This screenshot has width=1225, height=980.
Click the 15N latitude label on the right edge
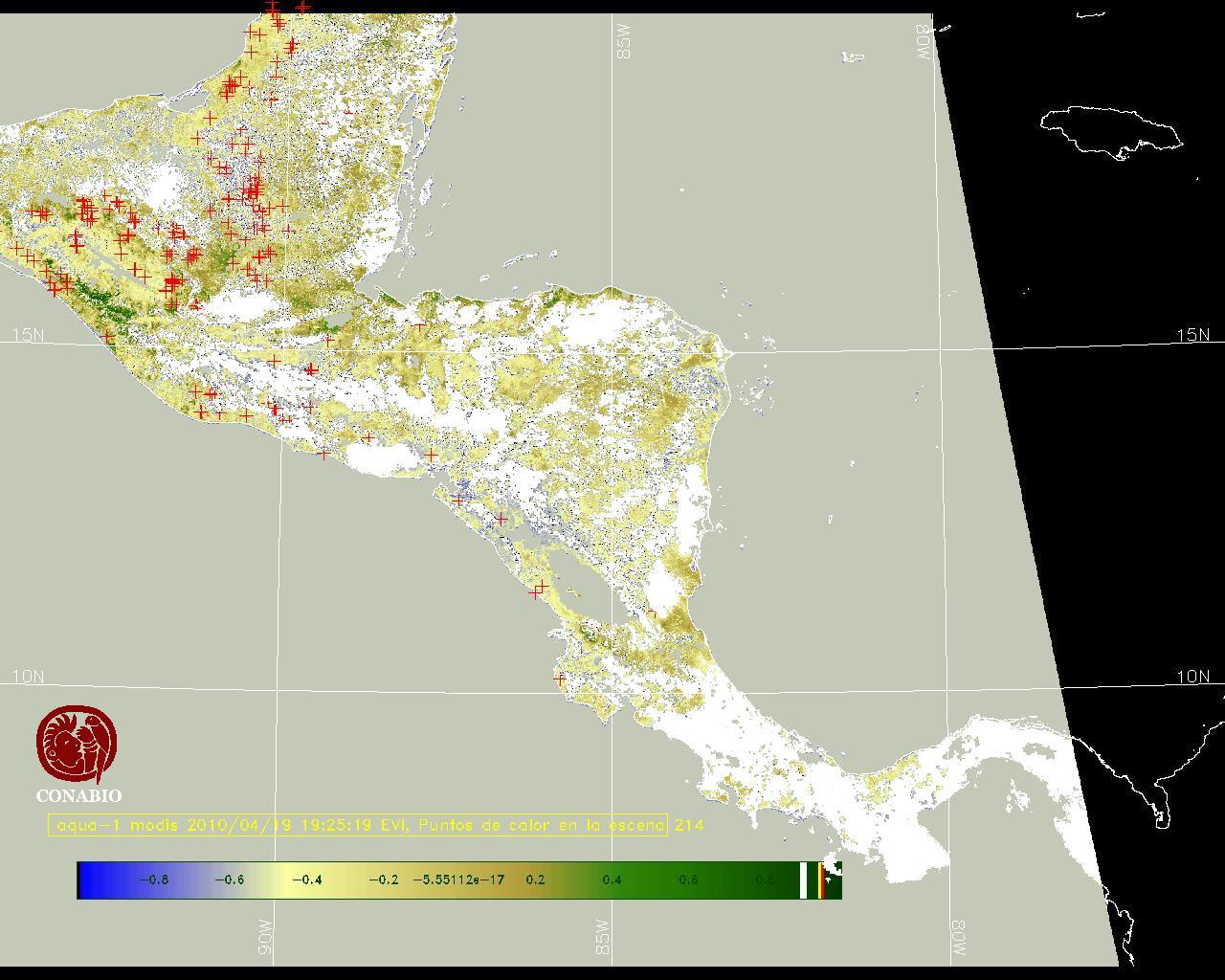pos(1192,335)
